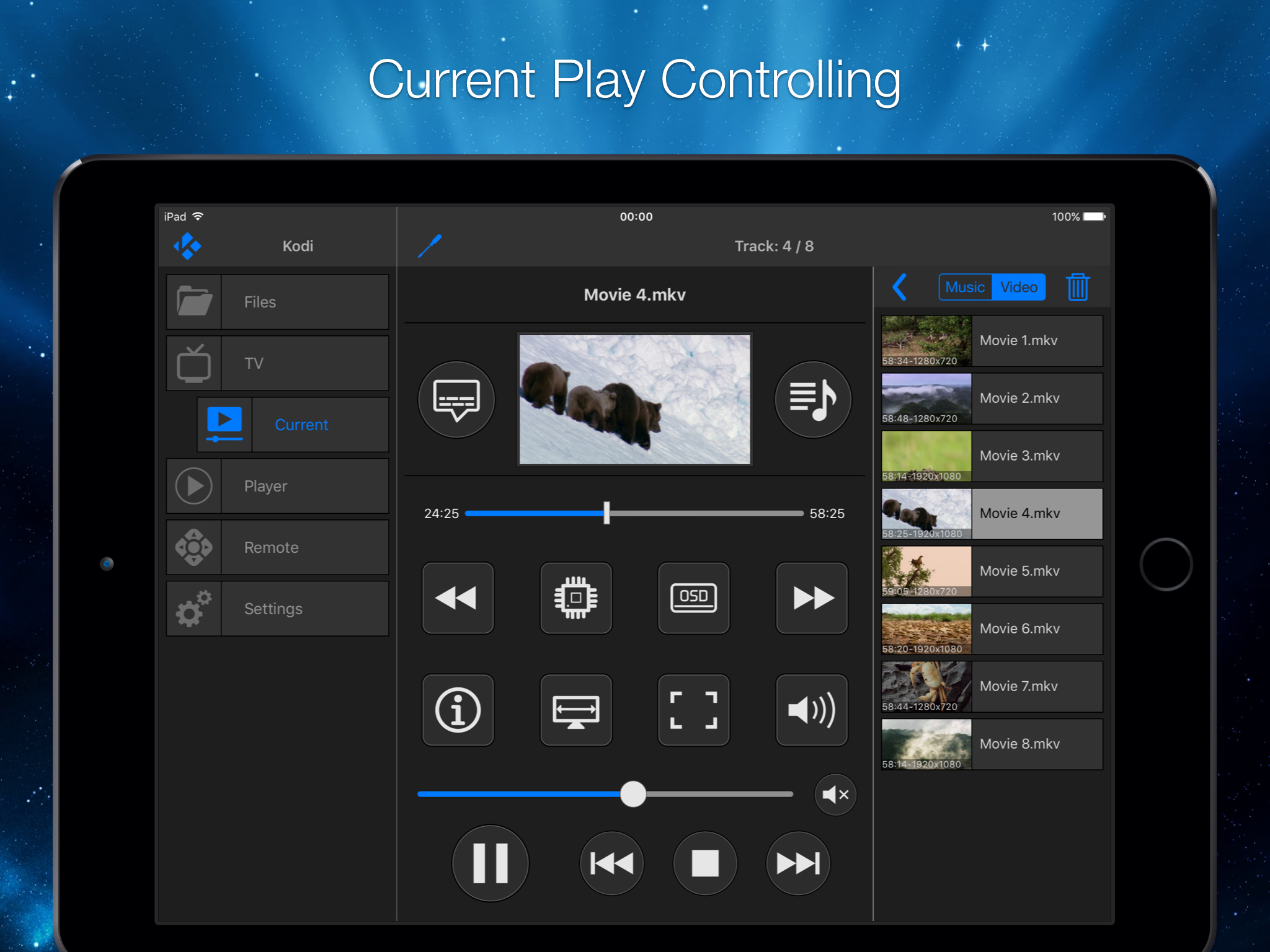Switch the playlist to Music
1270x952 pixels.
(x=965, y=287)
